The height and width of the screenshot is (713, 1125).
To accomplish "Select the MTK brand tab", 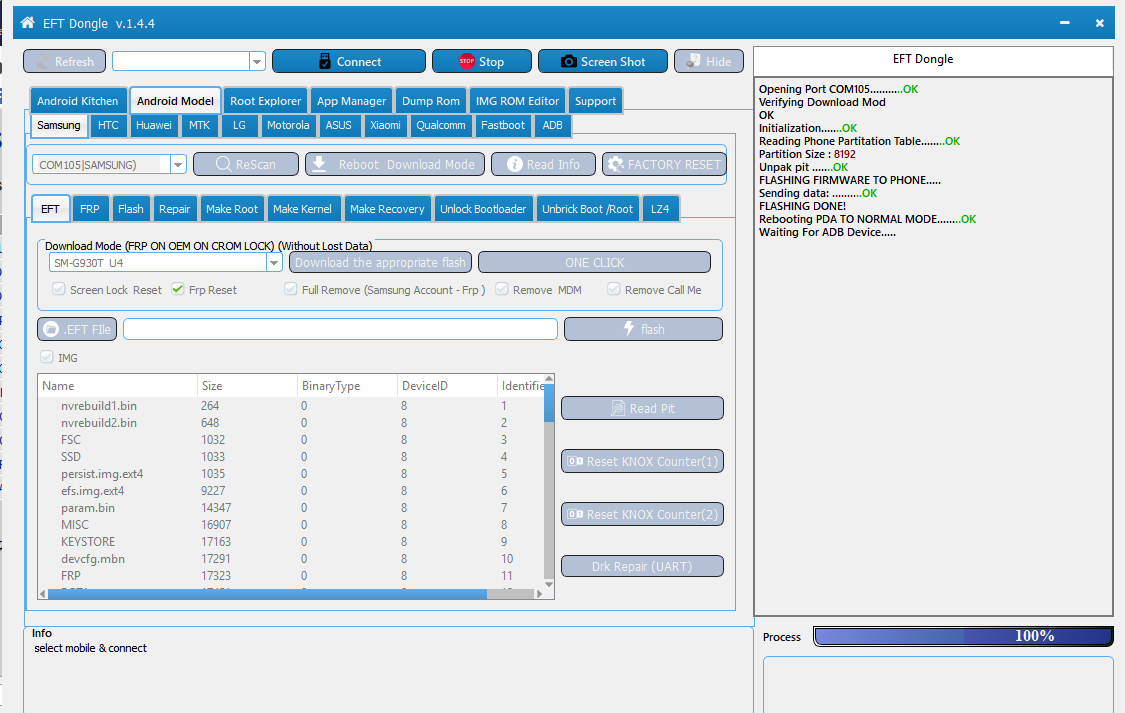I will (199, 126).
